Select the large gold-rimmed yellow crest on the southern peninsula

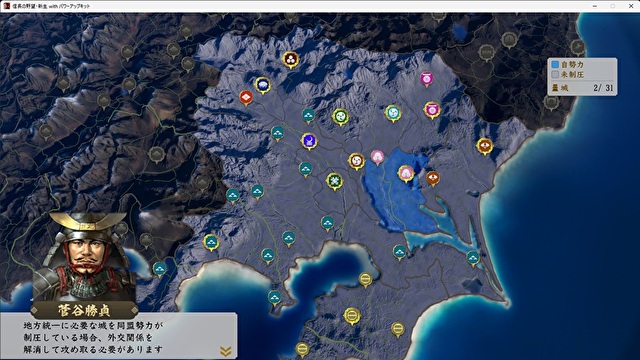351,316
